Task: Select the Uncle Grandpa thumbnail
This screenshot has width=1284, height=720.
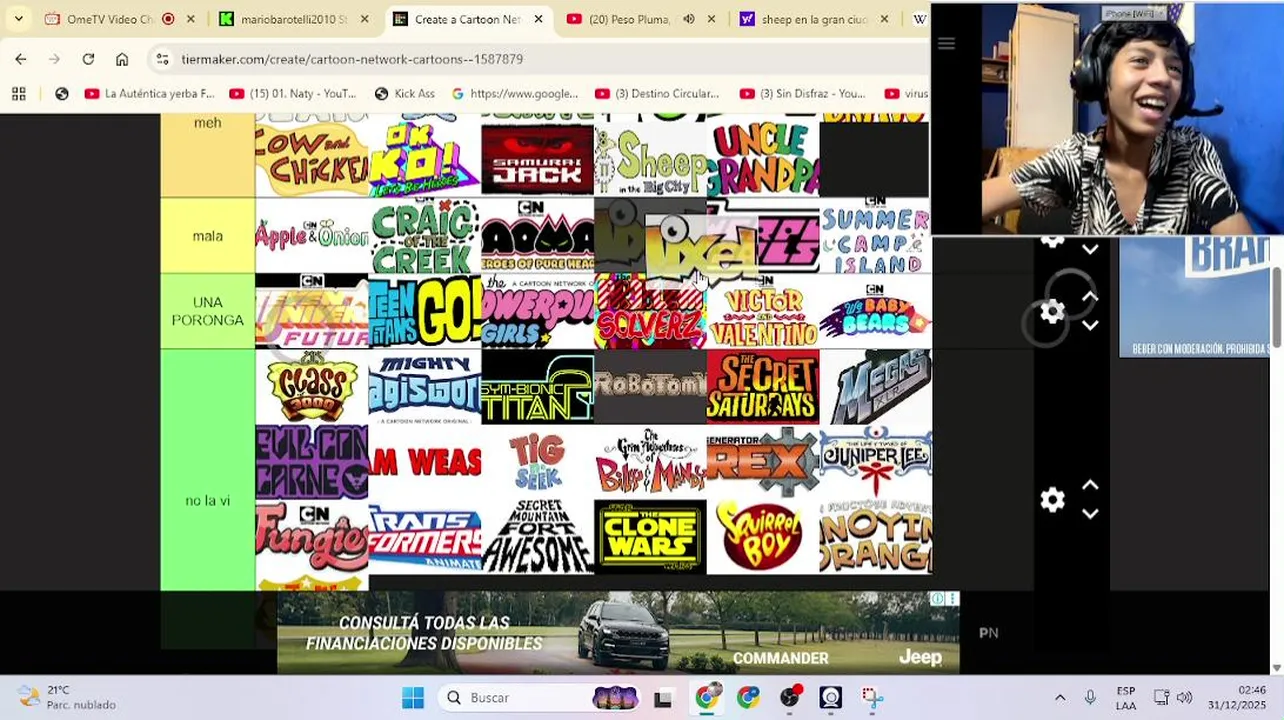Action: coord(763,160)
